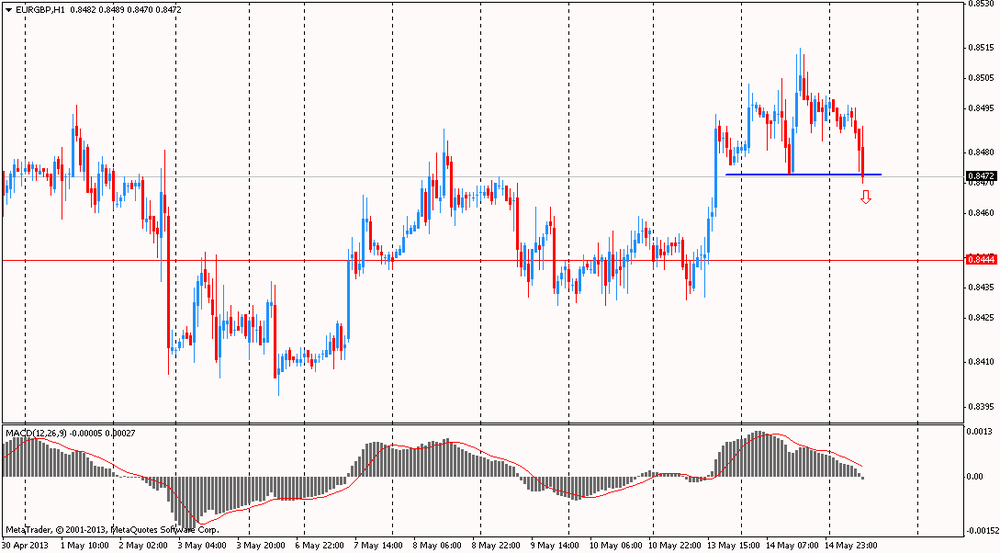This screenshot has width=1000, height=553.
Task: Select the red horizontal line at 0.8444
Action: [483, 260]
